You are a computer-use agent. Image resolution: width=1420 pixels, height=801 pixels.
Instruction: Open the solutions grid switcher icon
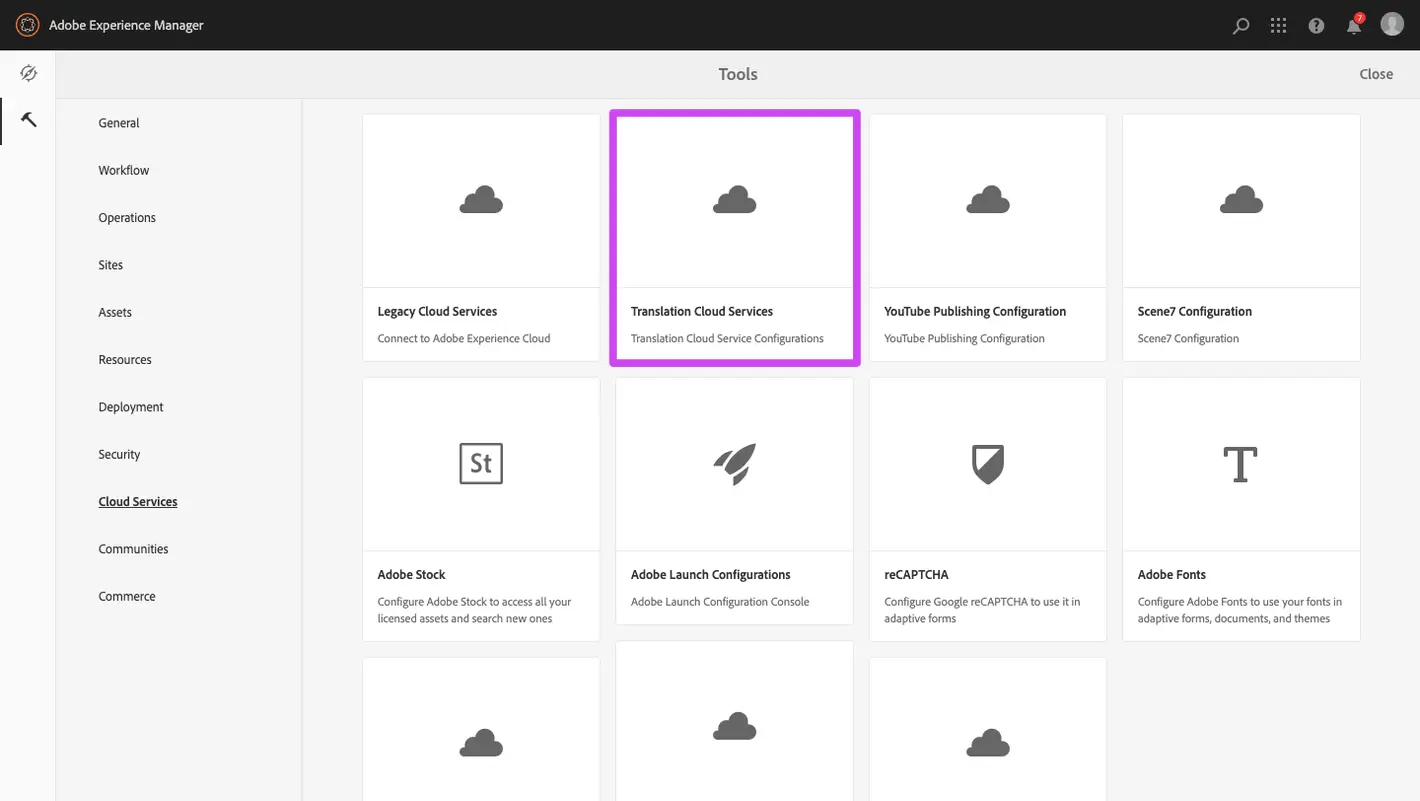point(1278,26)
